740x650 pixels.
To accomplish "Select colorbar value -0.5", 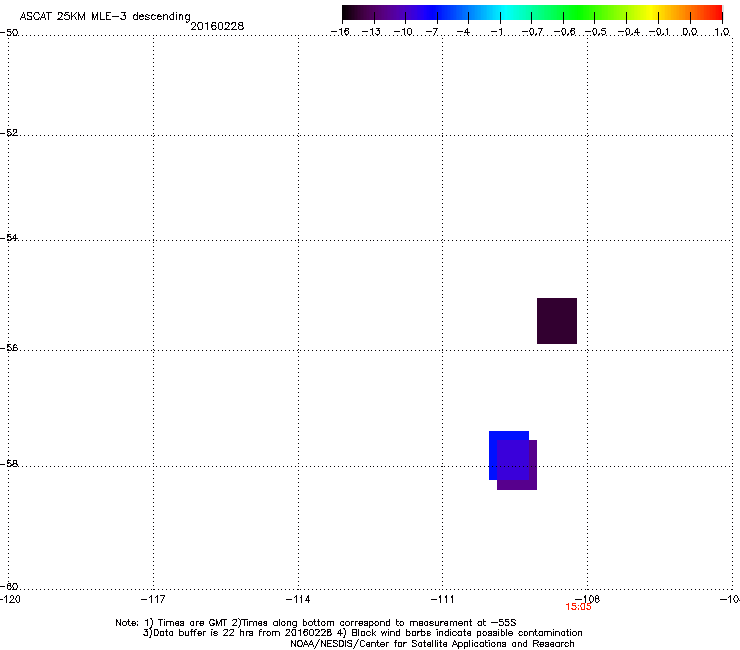I will pyautogui.click(x=596, y=32).
